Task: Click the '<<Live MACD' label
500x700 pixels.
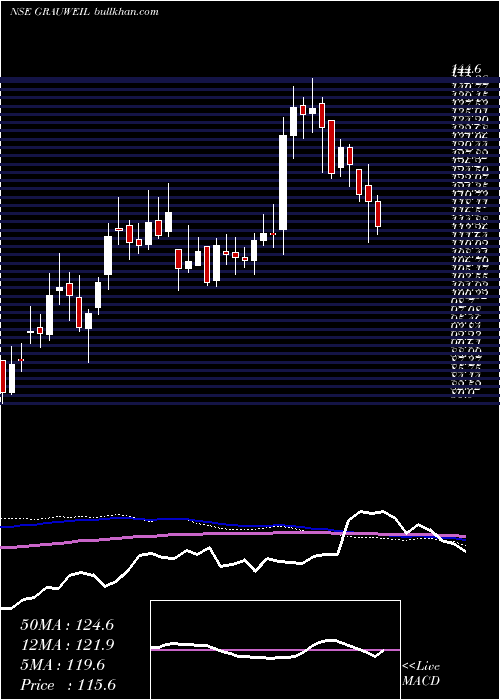Action: click(421, 674)
